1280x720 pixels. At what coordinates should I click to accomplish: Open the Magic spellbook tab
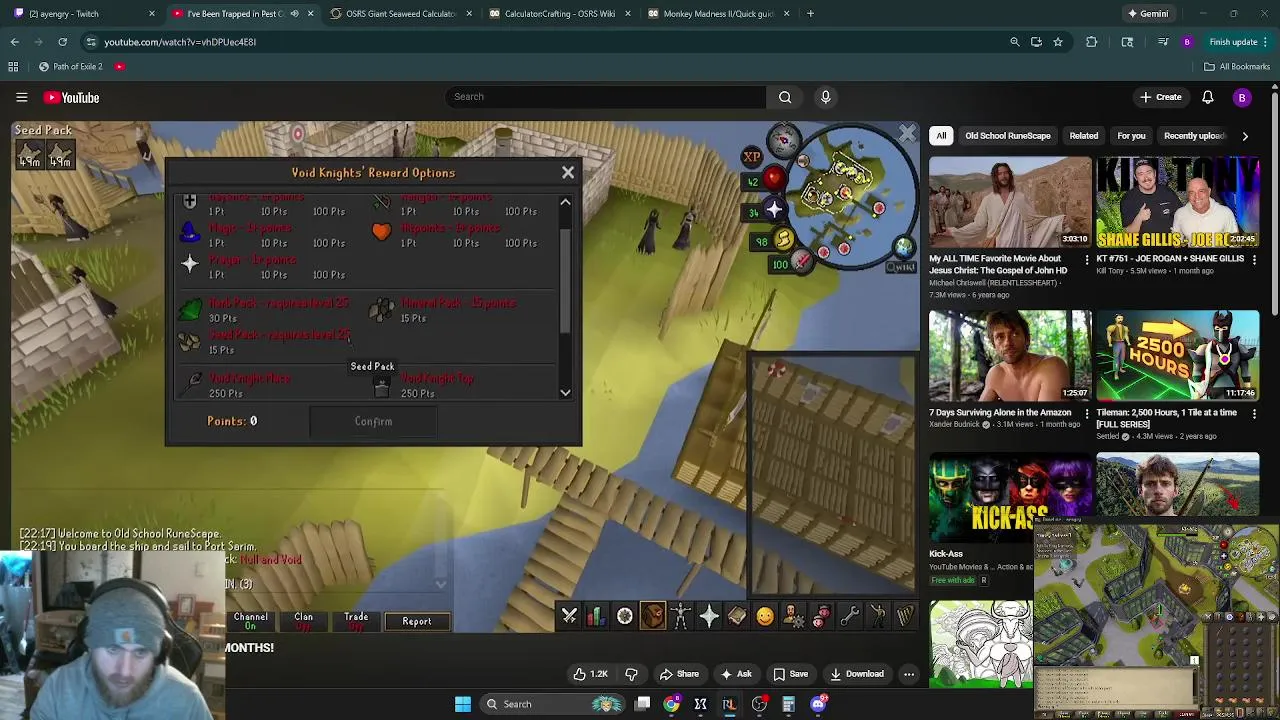pyautogui.click(x=736, y=616)
